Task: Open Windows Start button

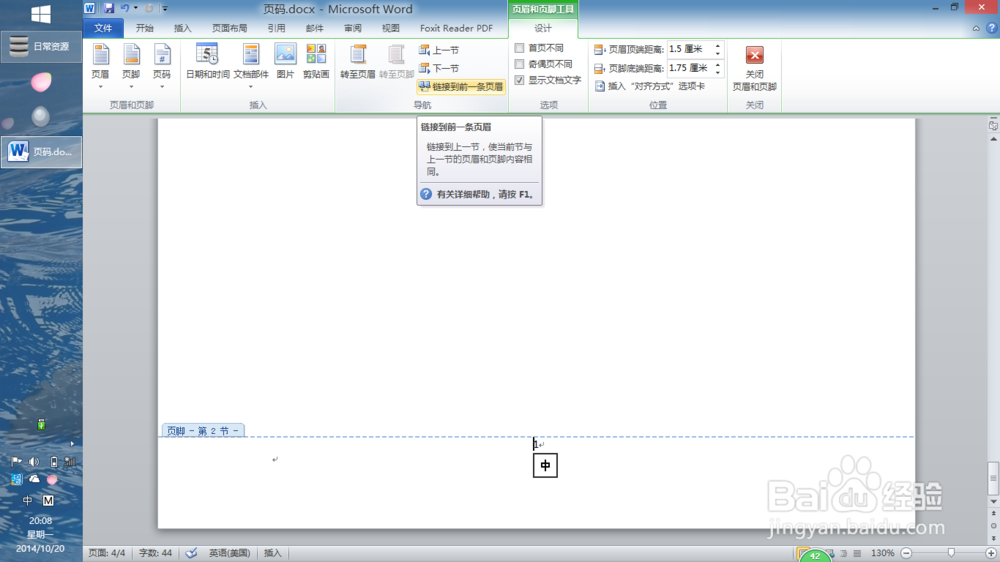Action: (41, 14)
